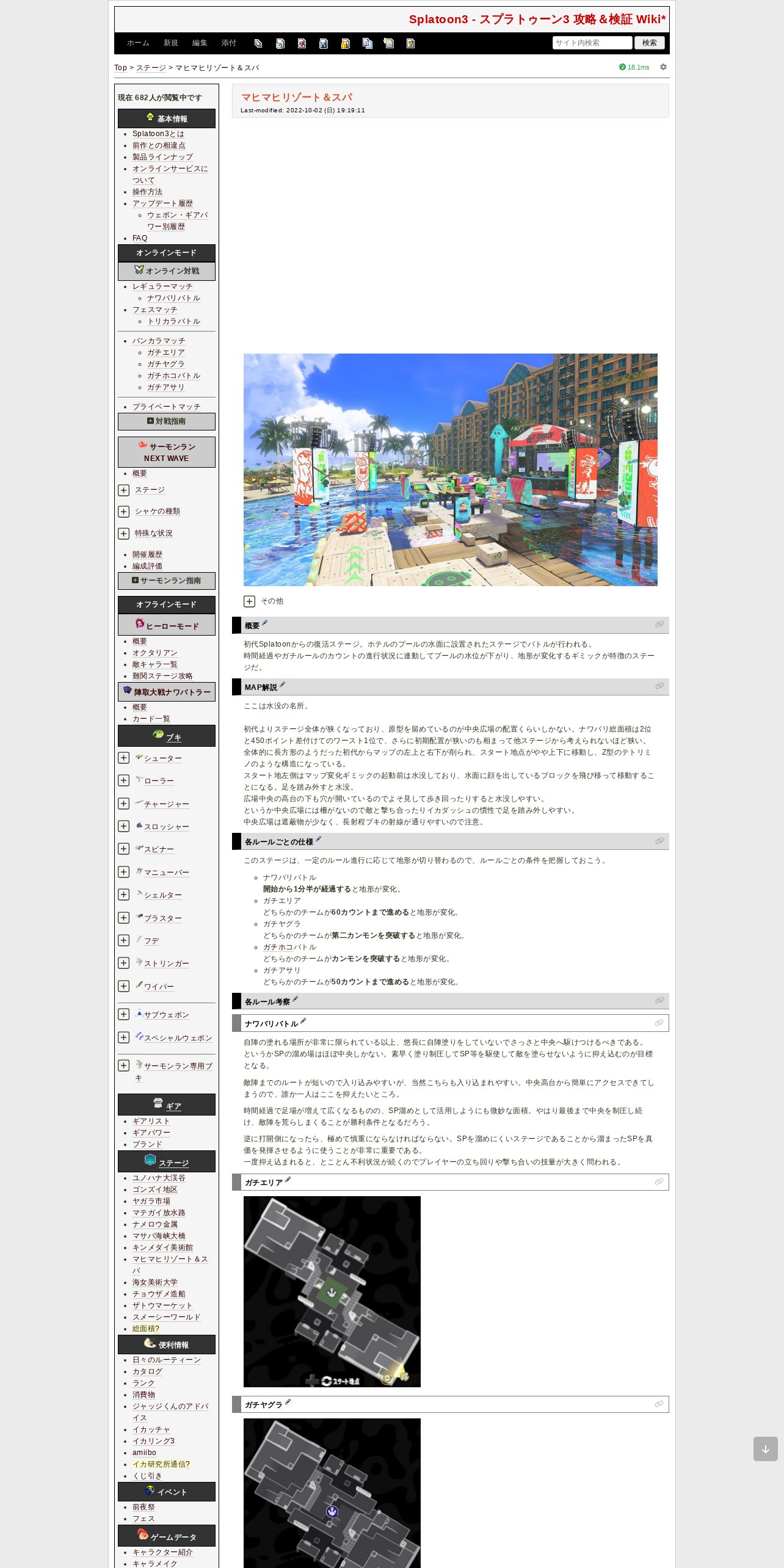Click the blue copy pages icon
Viewport: 784px width, 1568px height.
click(367, 43)
